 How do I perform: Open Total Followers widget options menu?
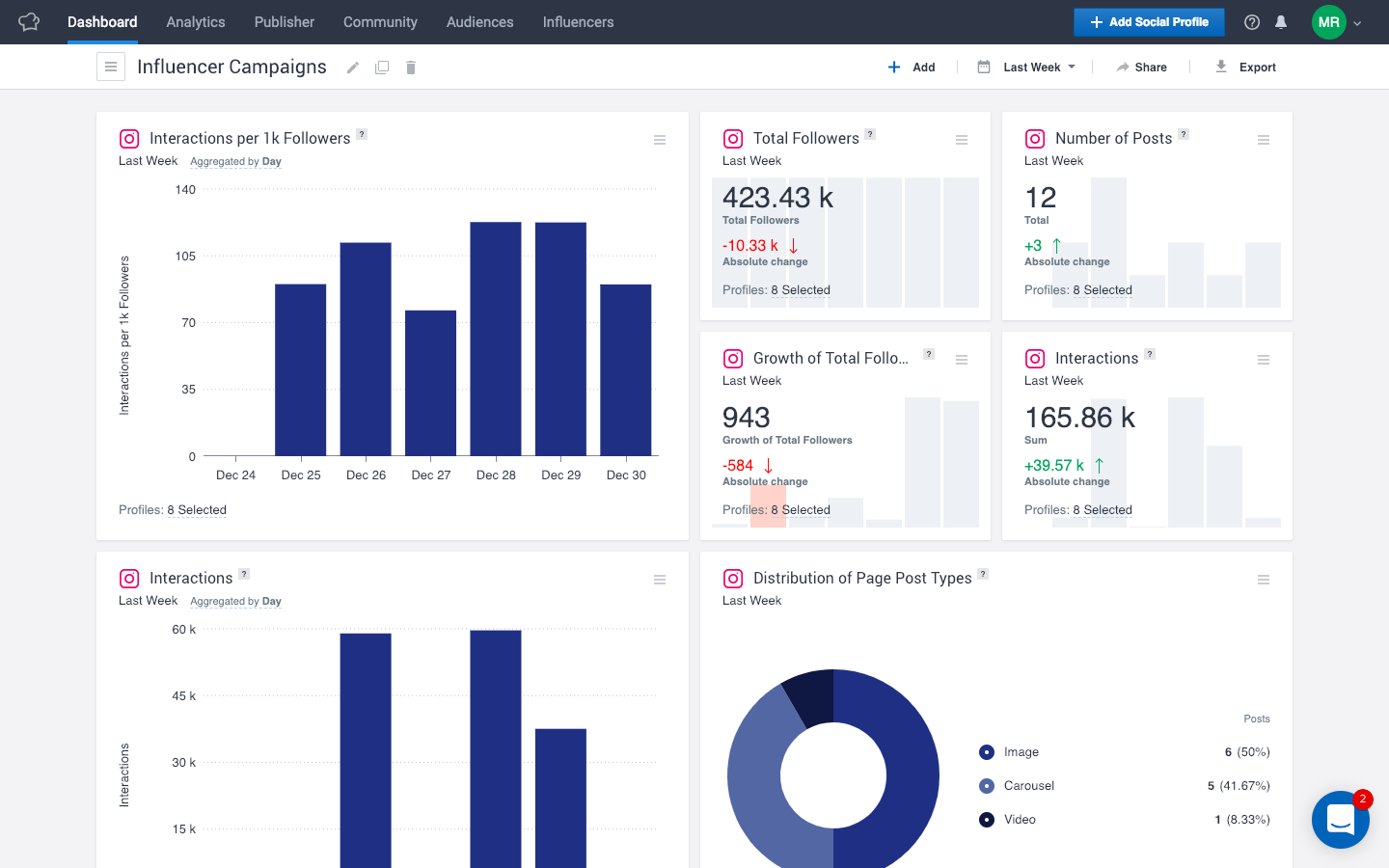[962, 140]
